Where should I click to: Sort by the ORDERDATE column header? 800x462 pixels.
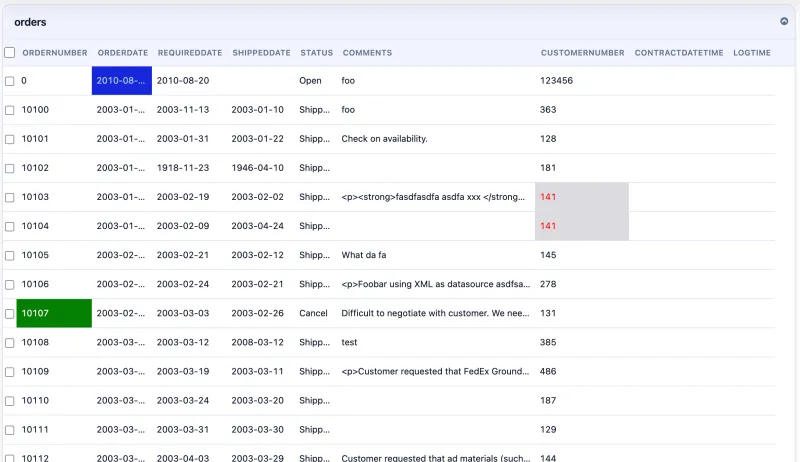[122, 53]
